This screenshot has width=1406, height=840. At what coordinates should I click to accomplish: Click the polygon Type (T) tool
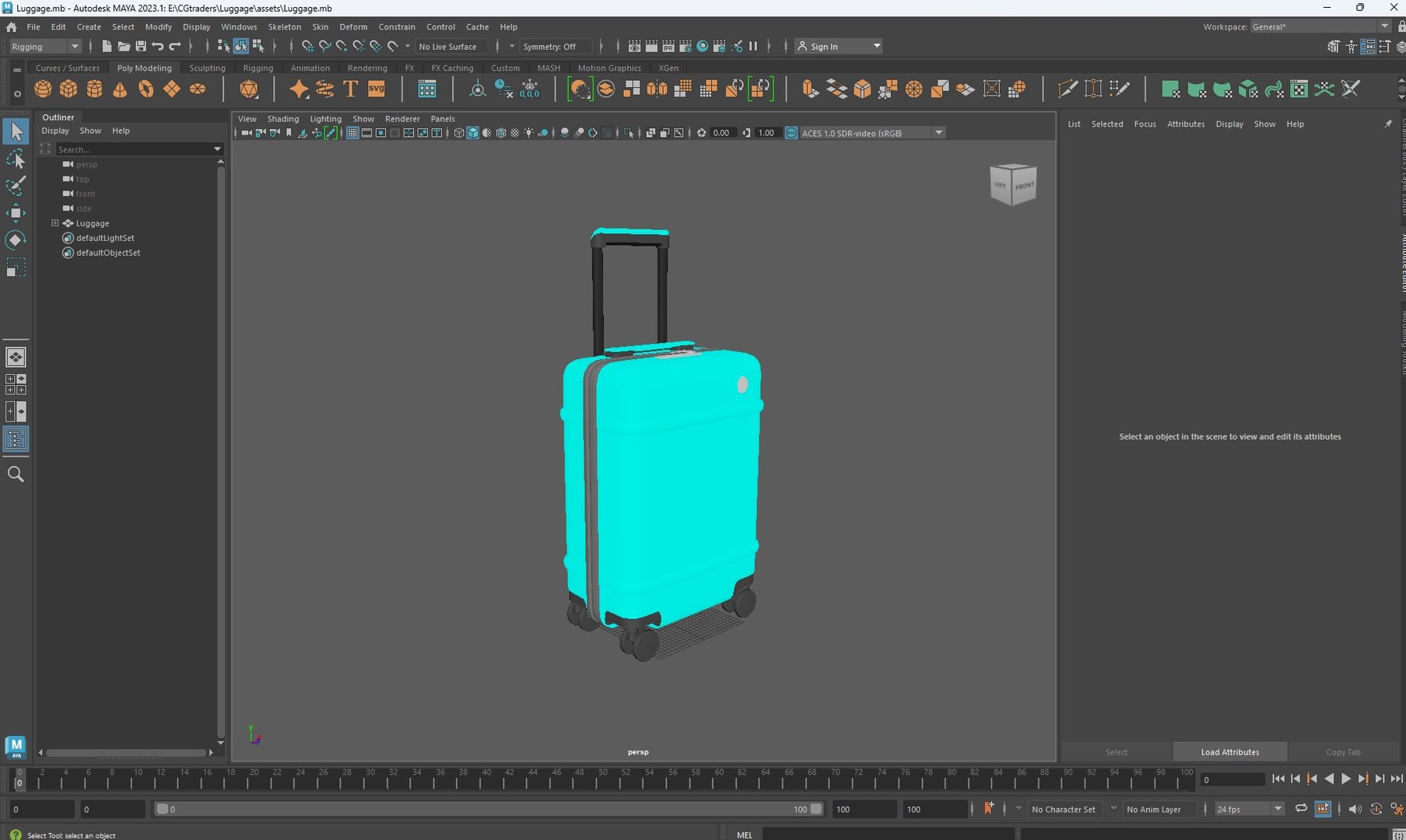tap(350, 89)
